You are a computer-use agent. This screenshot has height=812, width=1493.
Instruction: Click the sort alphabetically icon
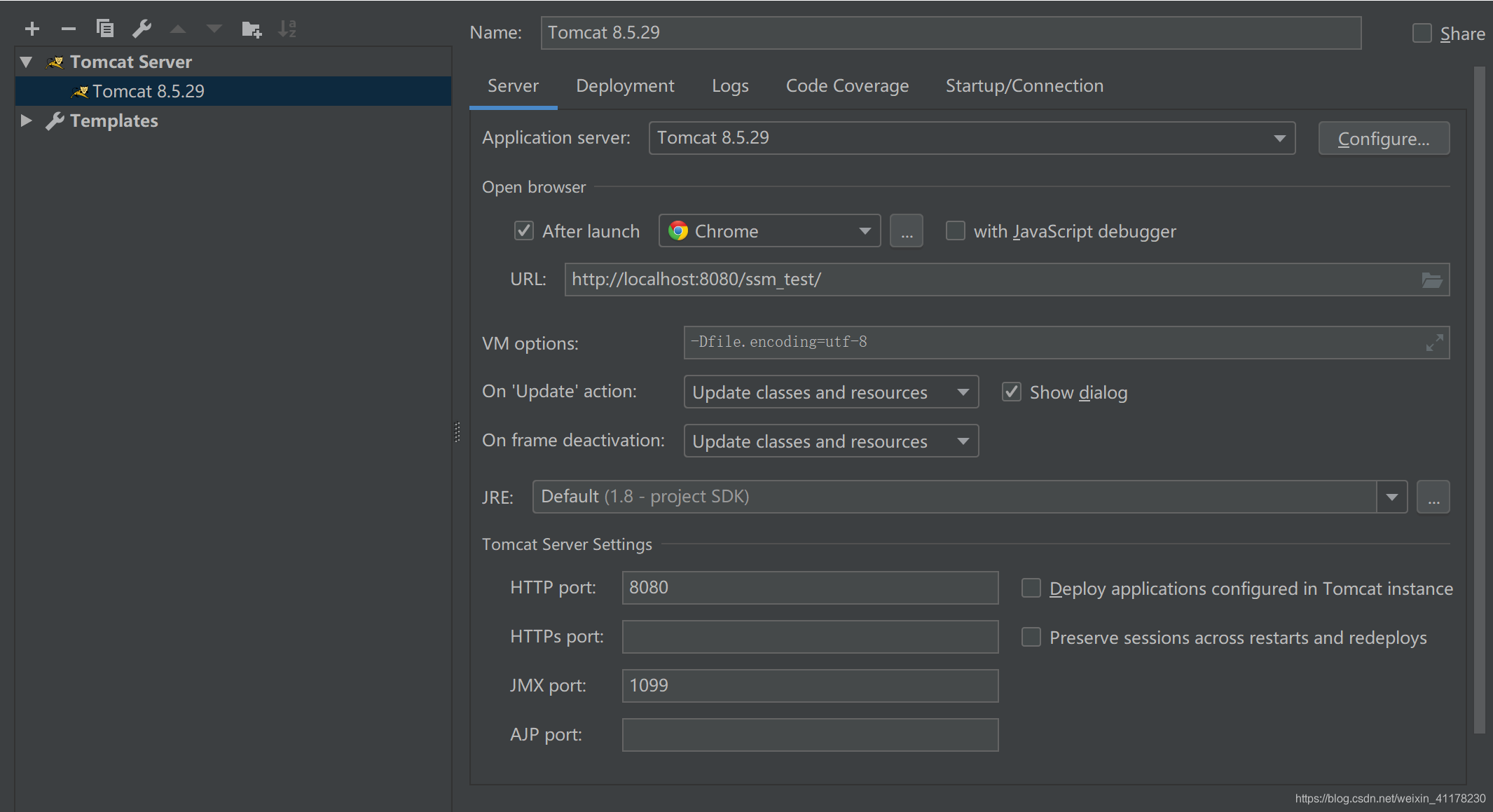pos(287,29)
